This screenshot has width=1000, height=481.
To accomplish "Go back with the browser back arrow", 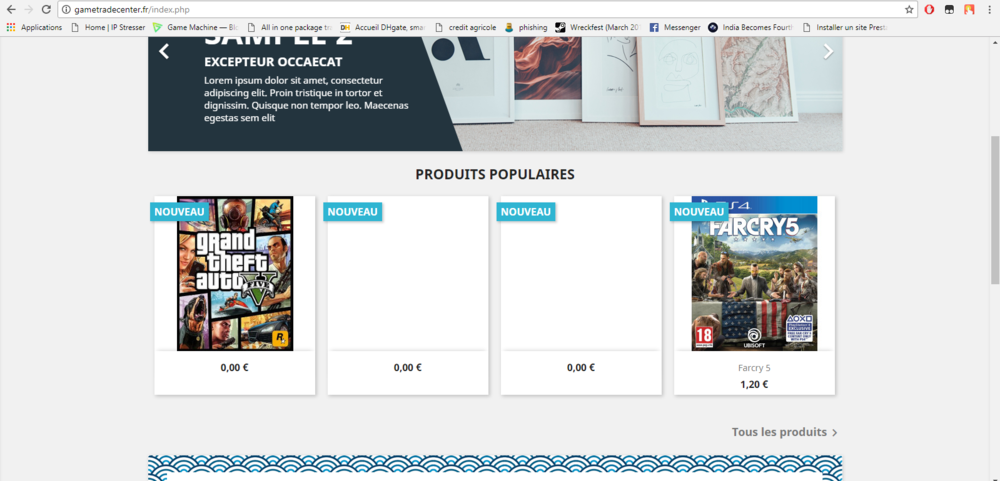I will (x=11, y=10).
